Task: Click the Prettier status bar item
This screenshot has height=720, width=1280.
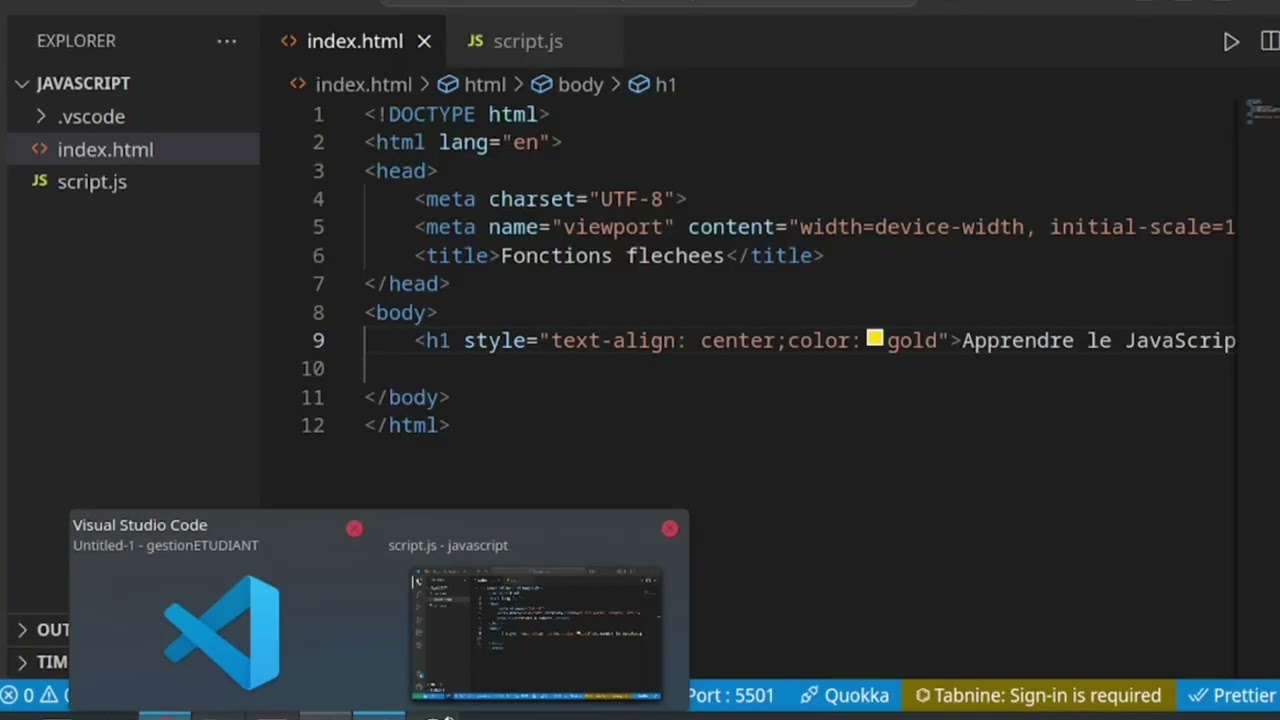Action: [1231, 695]
